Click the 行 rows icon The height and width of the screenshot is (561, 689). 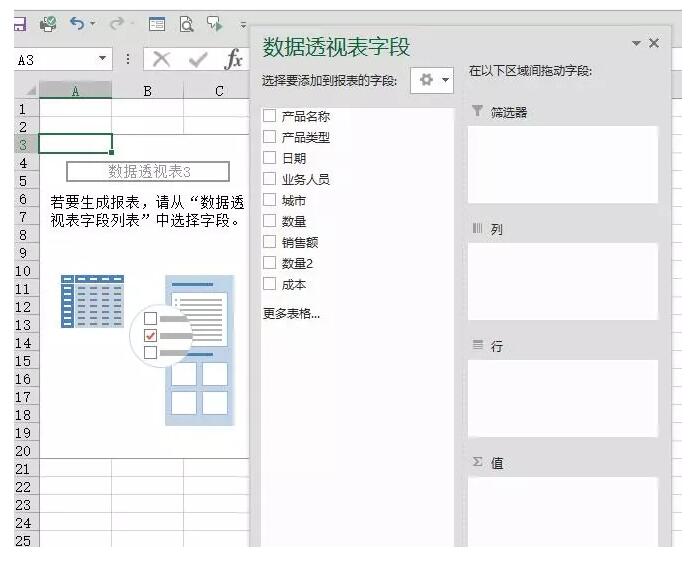point(478,345)
